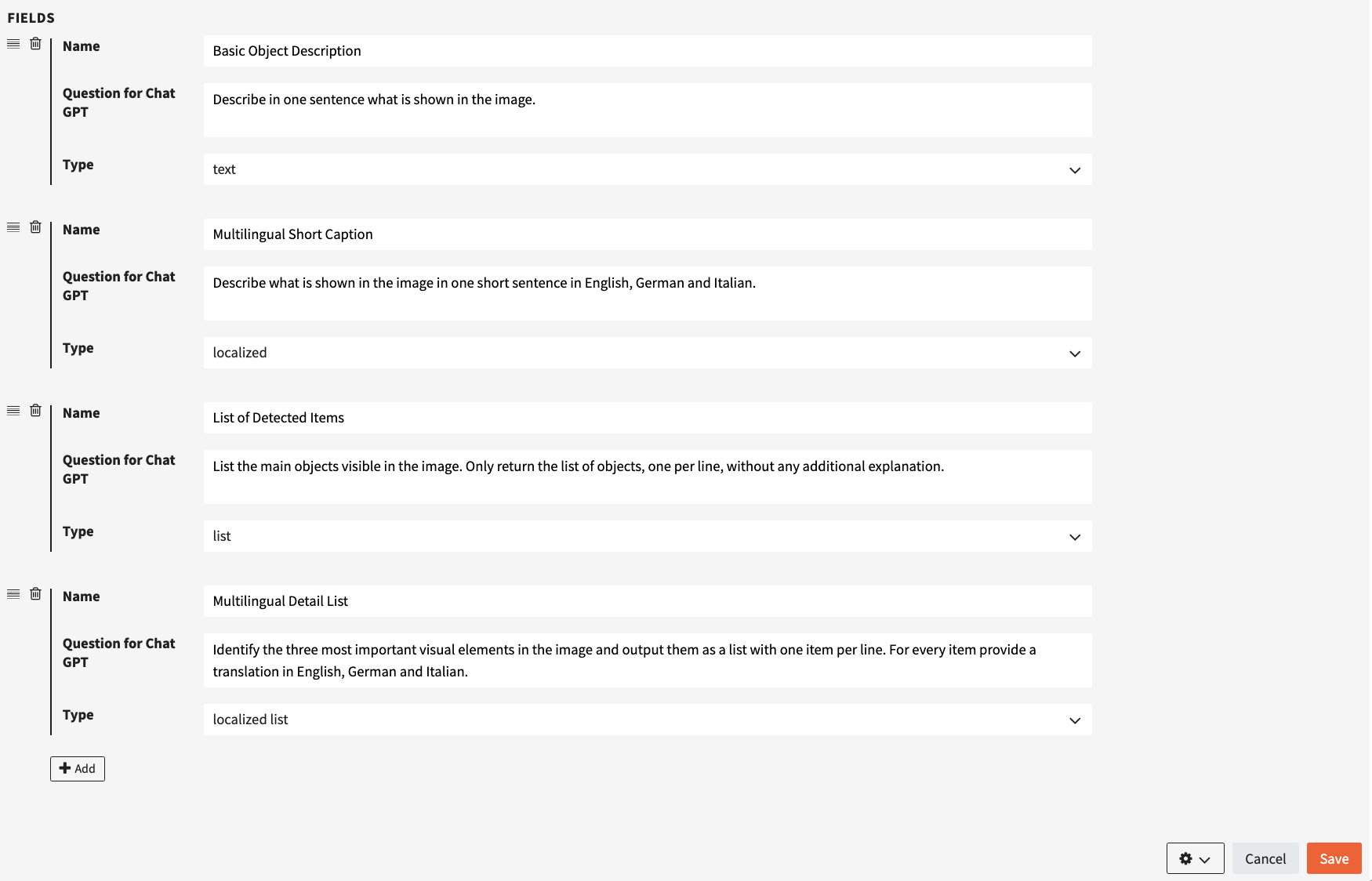Click the drag handle for List of Detected Items
This screenshot has height=881, width=1372.
click(x=13, y=410)
